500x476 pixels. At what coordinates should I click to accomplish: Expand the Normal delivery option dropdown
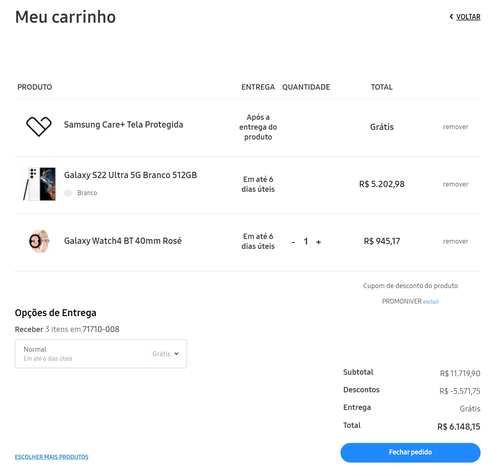point(101,354)
